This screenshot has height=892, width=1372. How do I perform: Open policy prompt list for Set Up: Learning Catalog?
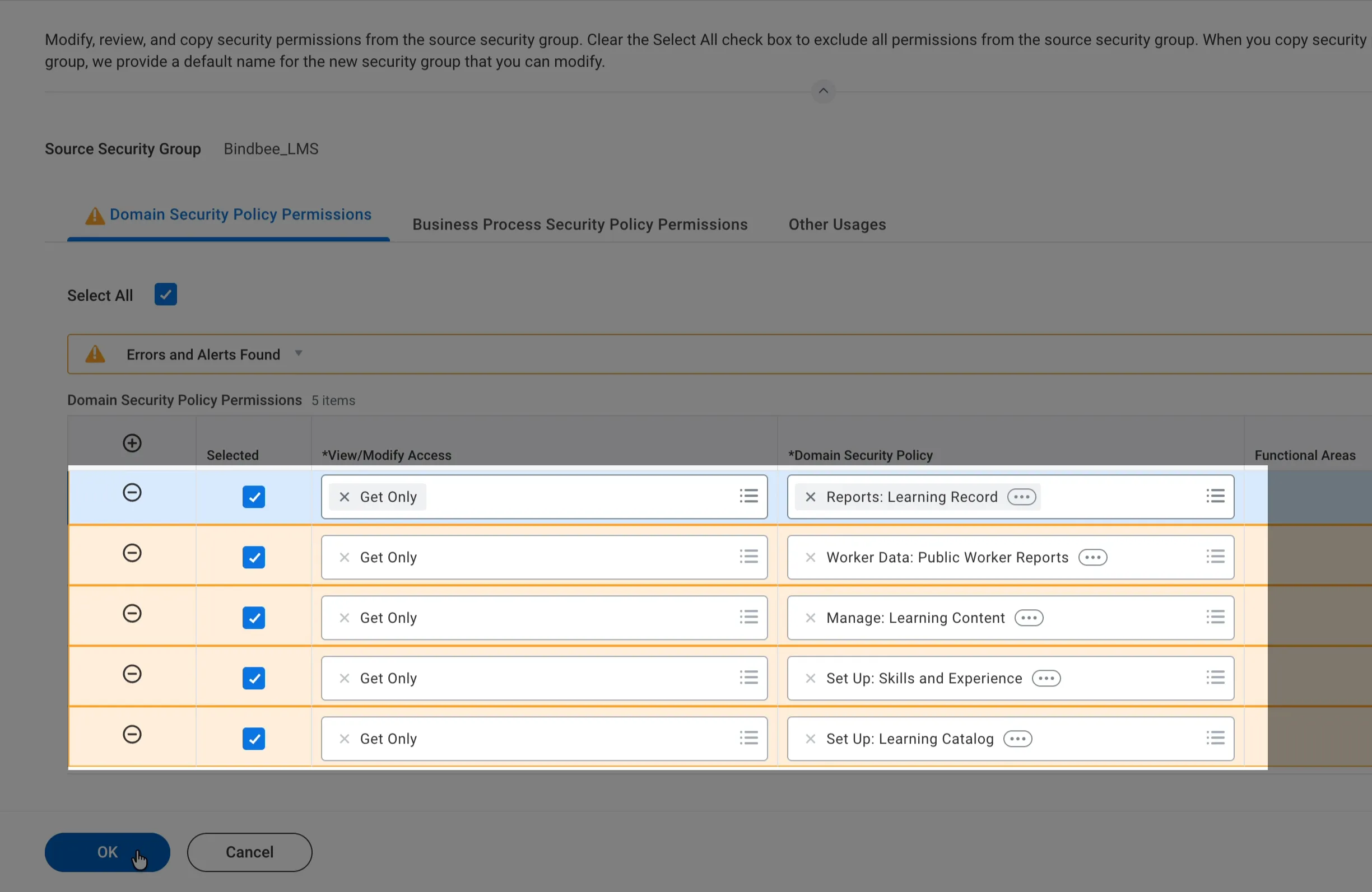1215,738
